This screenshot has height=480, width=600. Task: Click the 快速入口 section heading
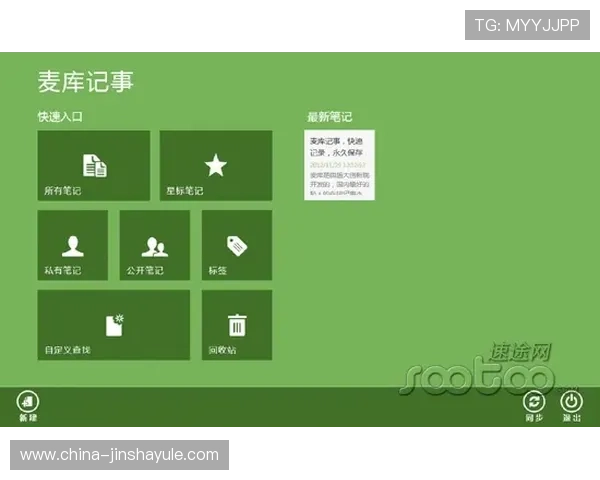(x=60, y=117)
